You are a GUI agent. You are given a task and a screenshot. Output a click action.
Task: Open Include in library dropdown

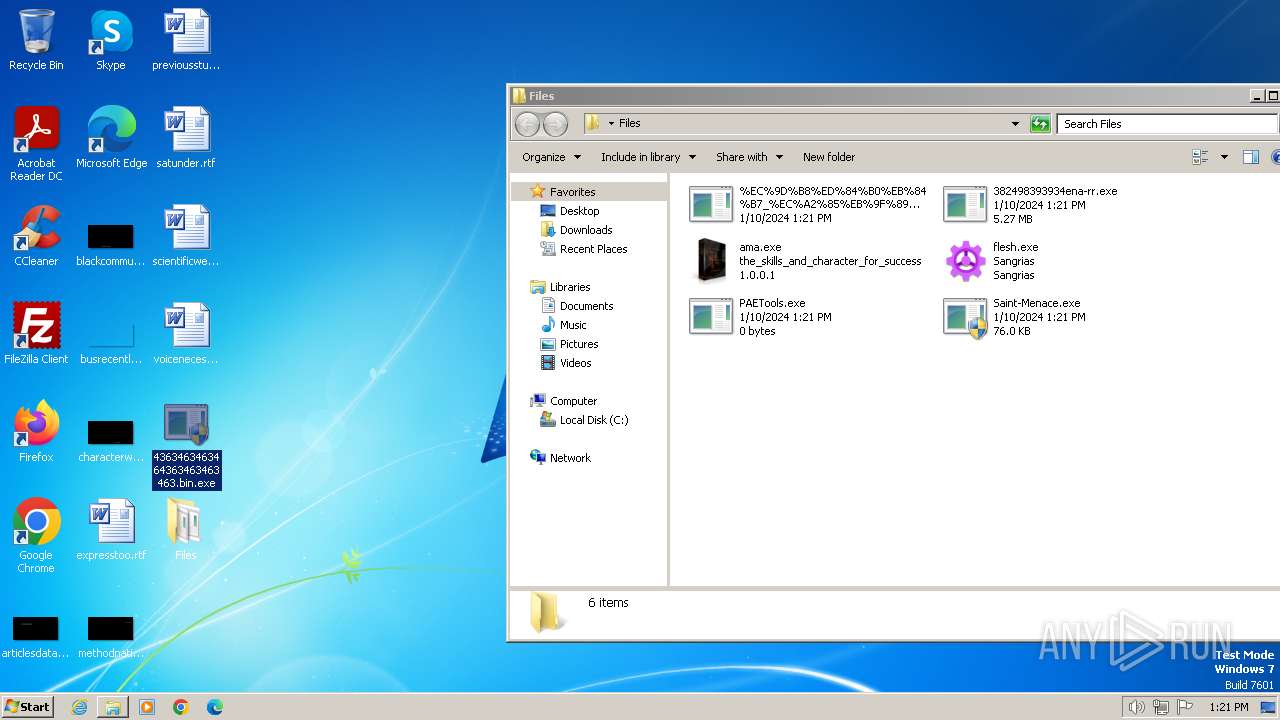coord(648,157)
